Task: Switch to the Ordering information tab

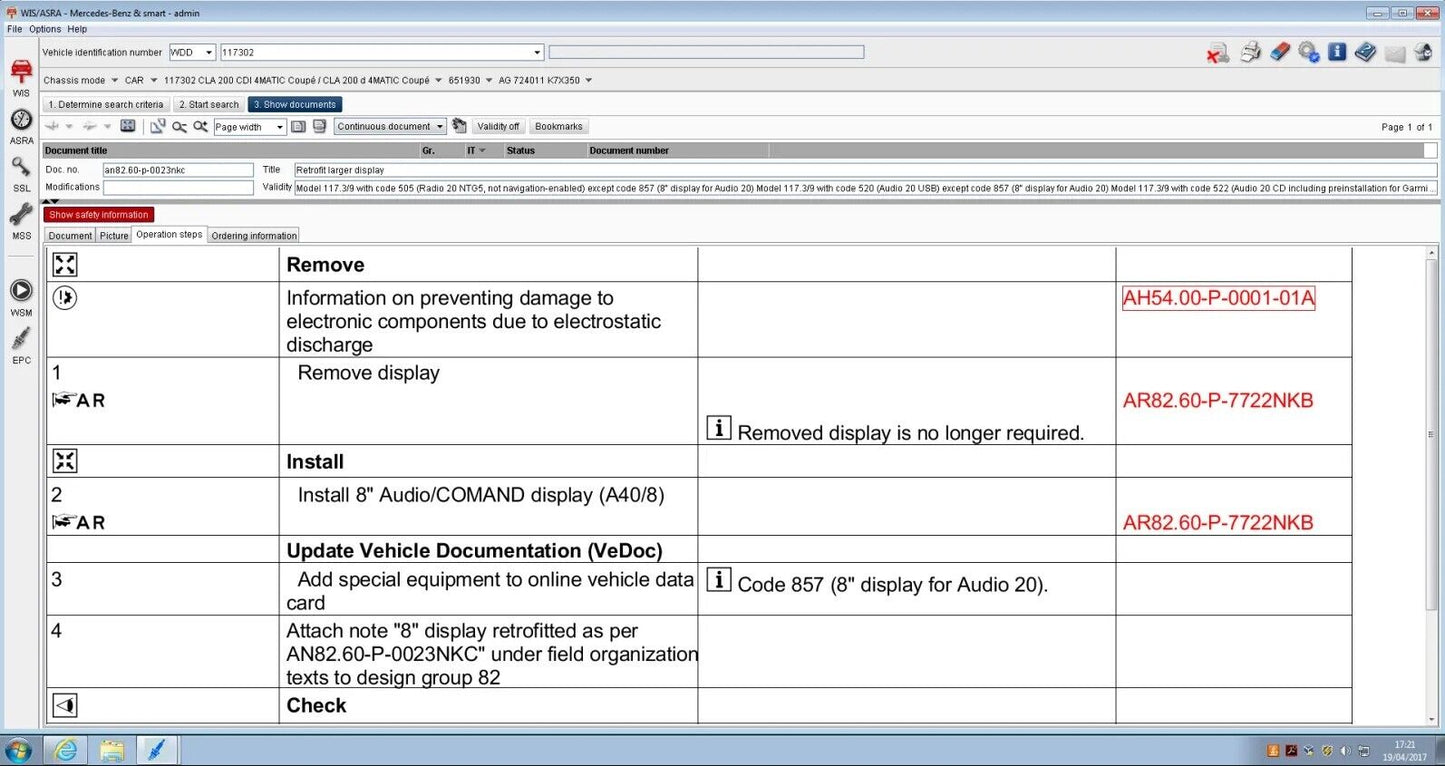Action: coord(254,236)
